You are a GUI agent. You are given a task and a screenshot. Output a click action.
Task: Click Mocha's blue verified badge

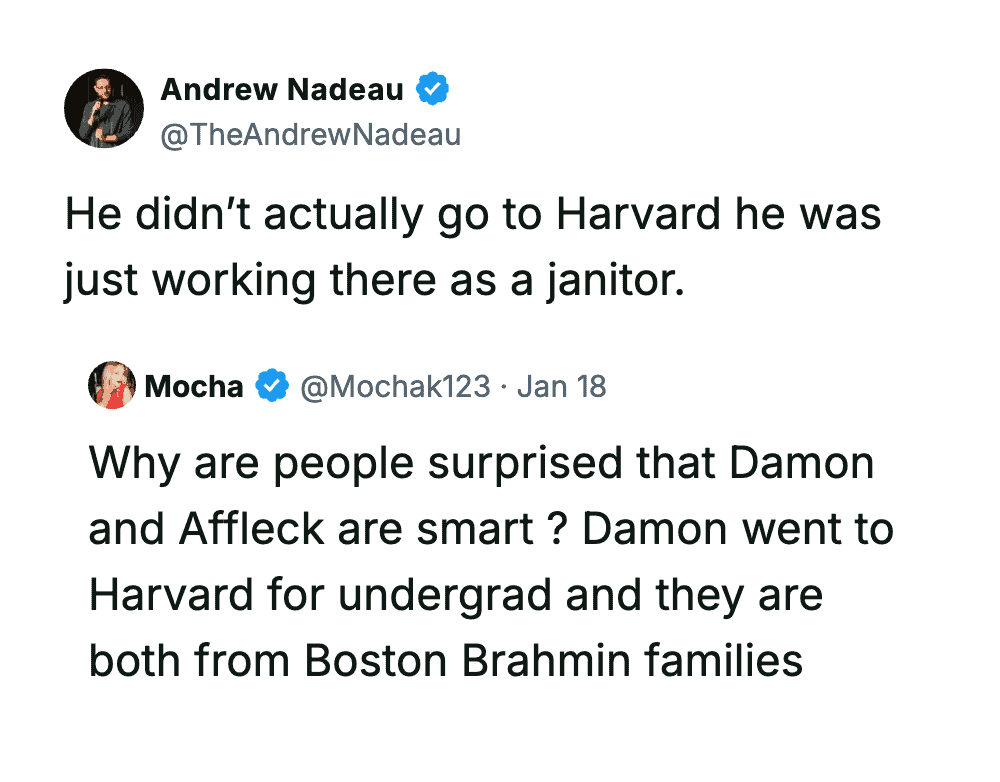click(x=272, y=387)
